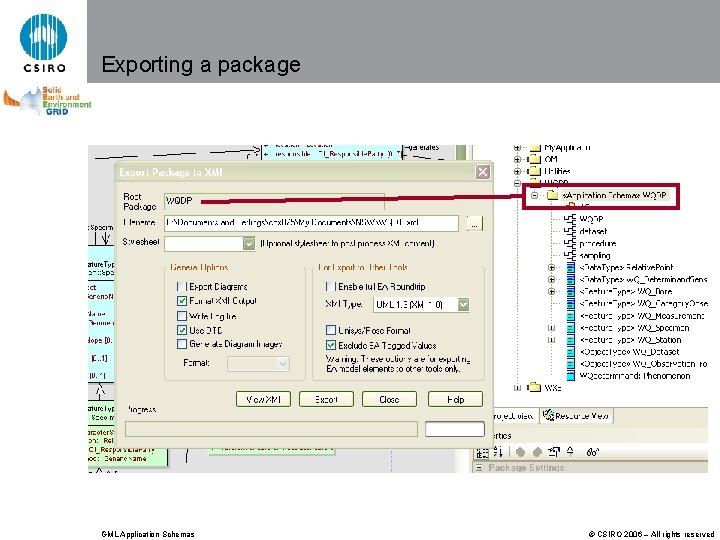Image resolution: width=720 pixels, height=540 pixels.
Task: Enable Generate Diagram Images checkbox
Action: [182, 344]
